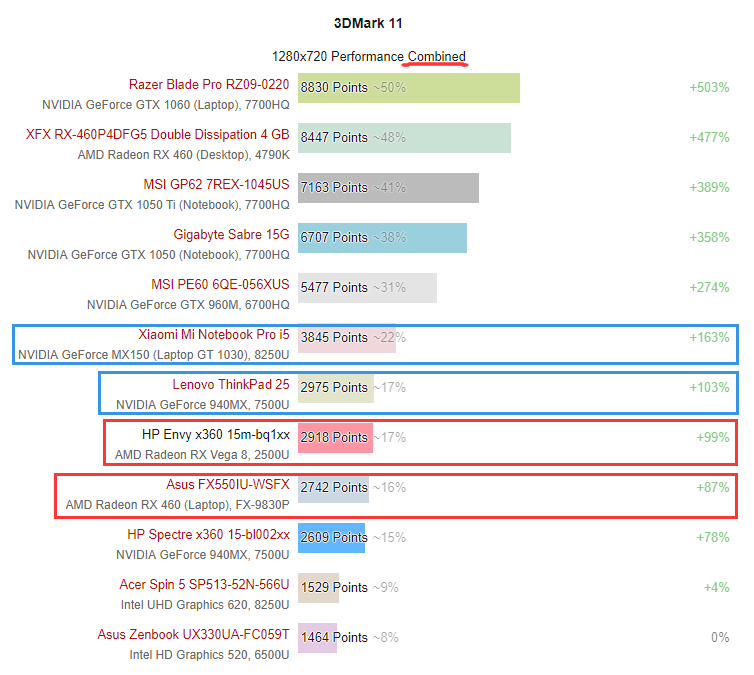
Task: Click the +163% difference value
Action: [x=709, y=338]
